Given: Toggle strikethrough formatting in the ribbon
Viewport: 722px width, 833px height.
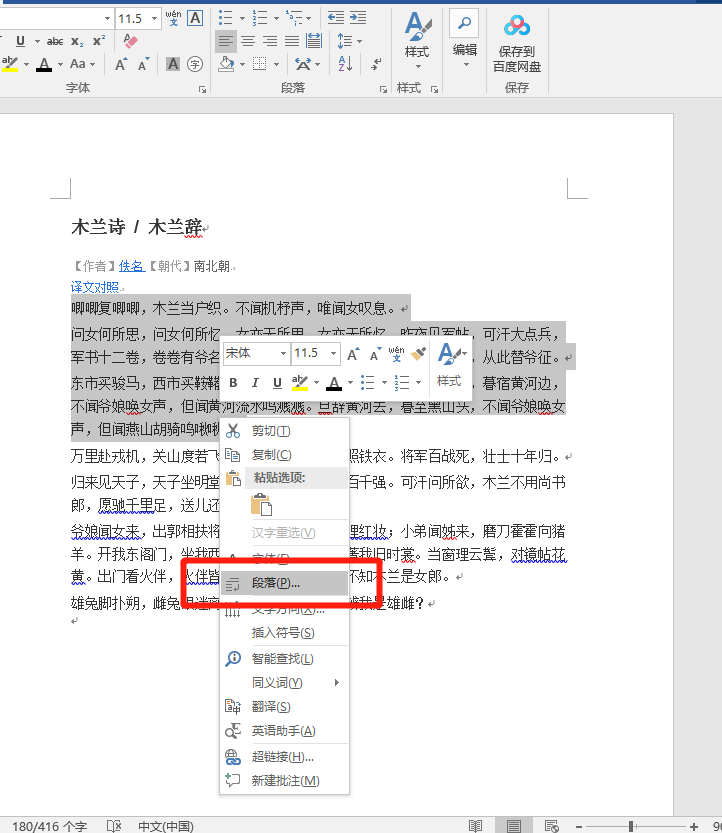Looking at the screenshot, I should tap(55, 41).
